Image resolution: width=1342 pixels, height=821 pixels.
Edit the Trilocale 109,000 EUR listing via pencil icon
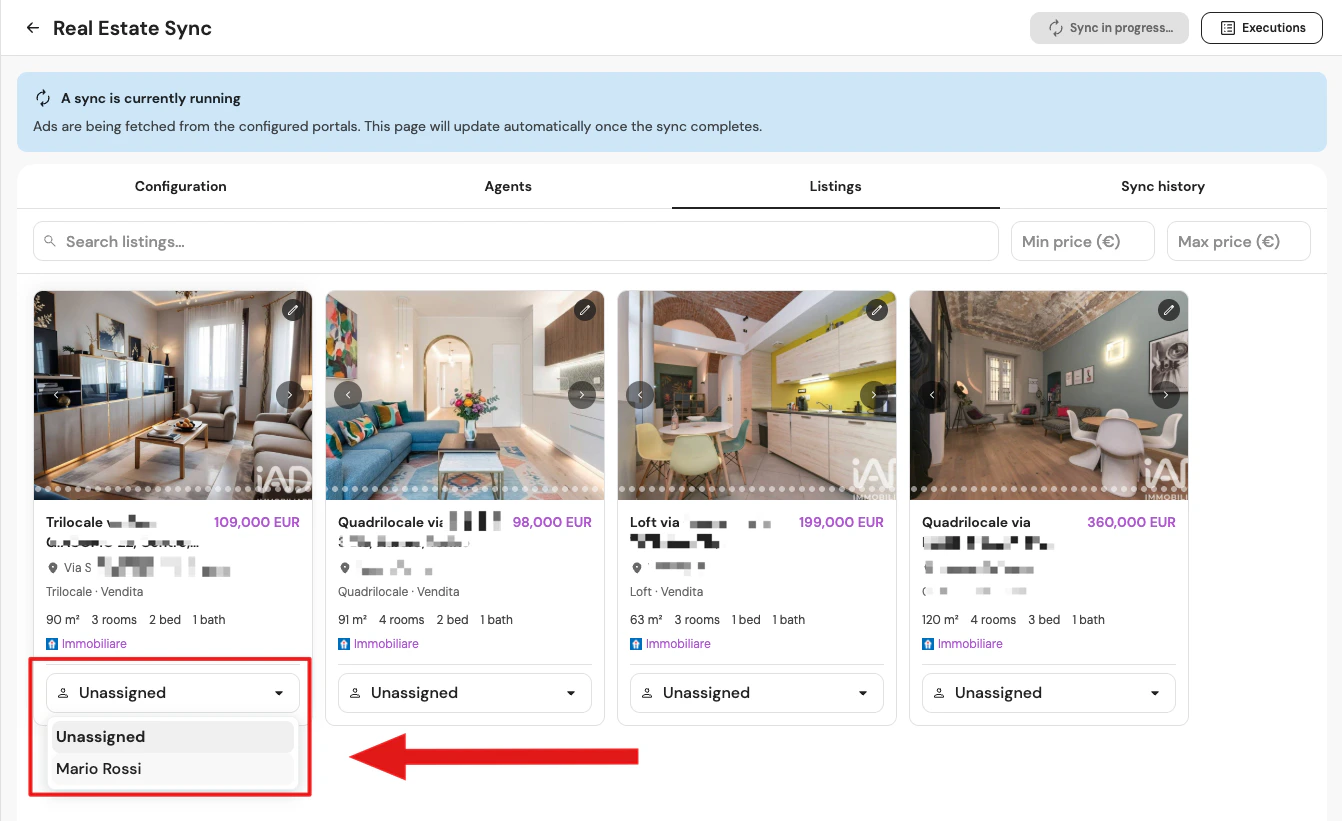(x=293, y=310)
